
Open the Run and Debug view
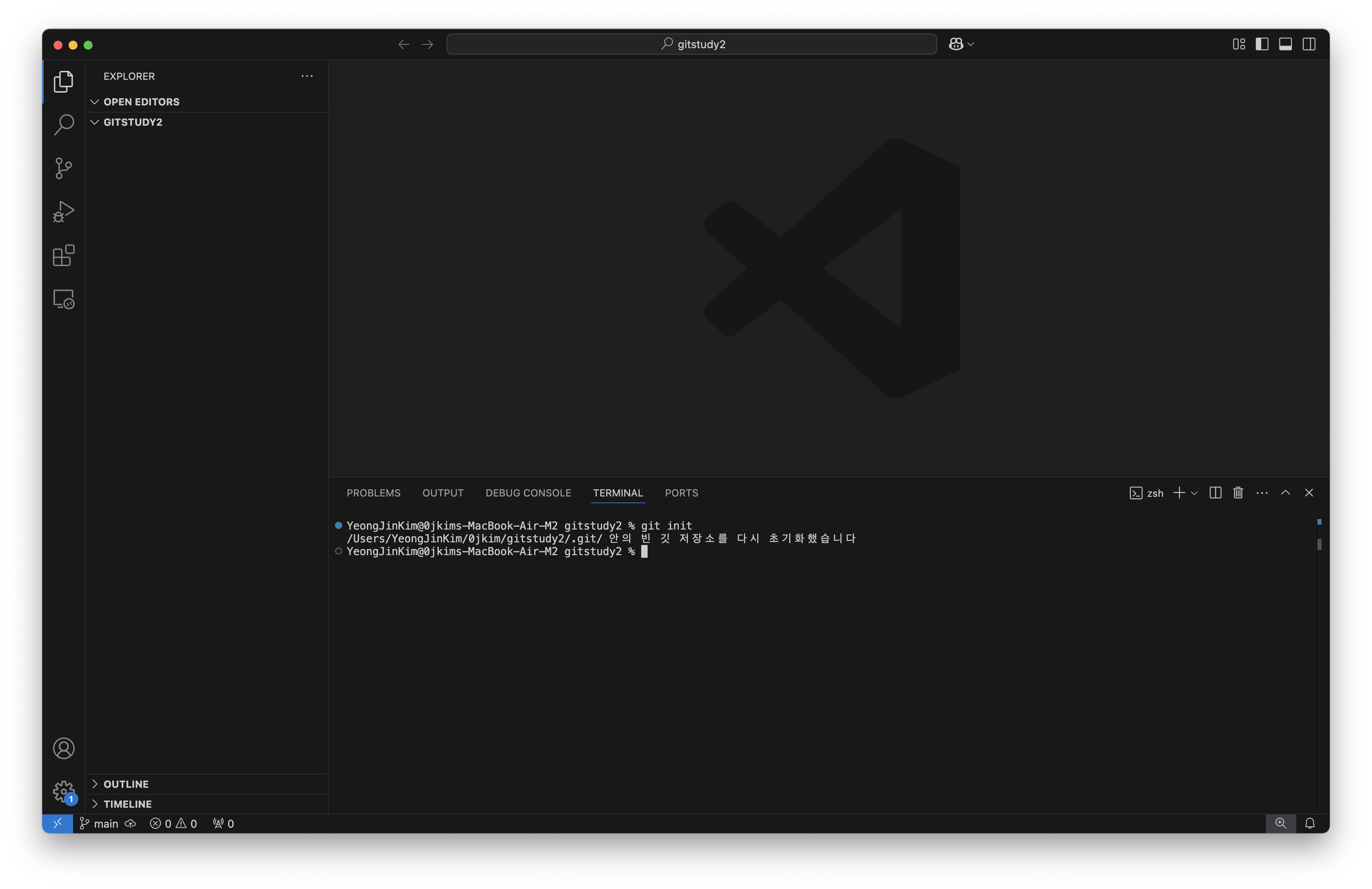(x=63, y=212)
